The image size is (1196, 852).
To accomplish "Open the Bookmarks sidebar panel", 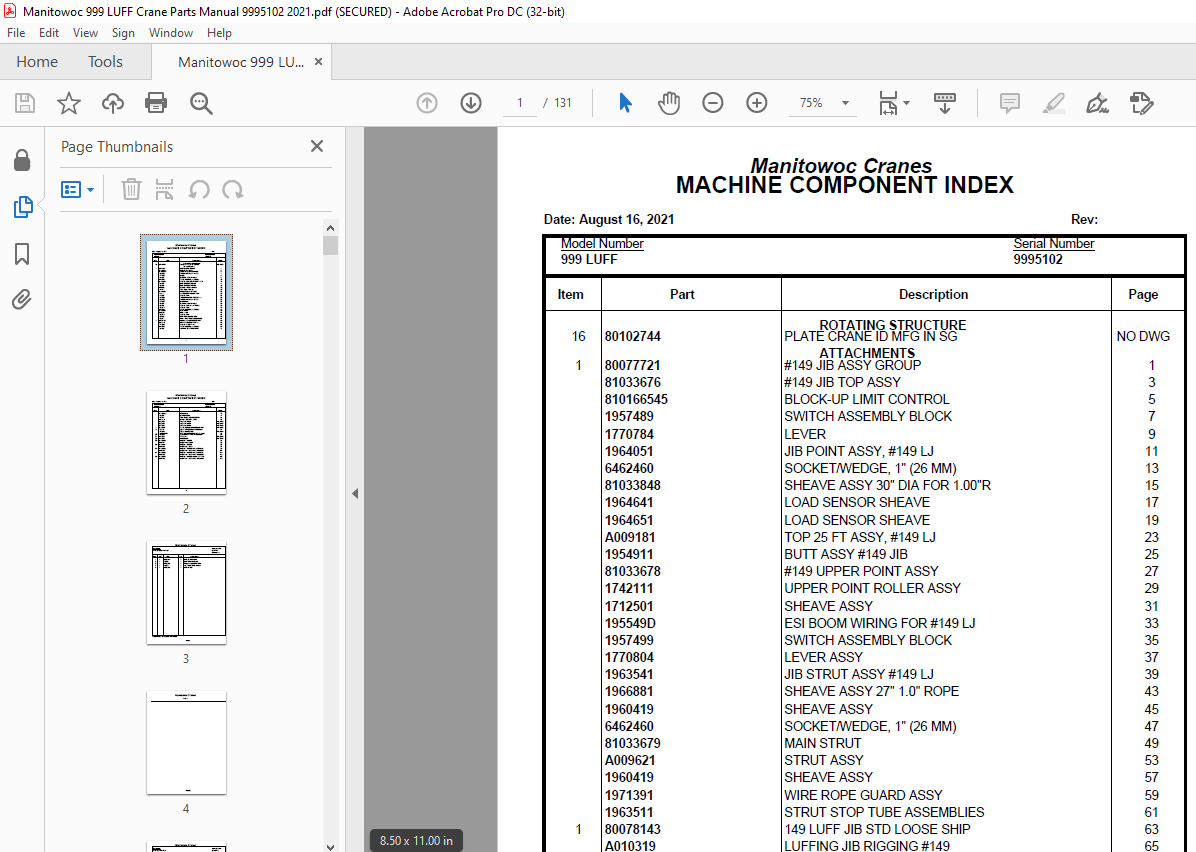I will tap(22, 254).
